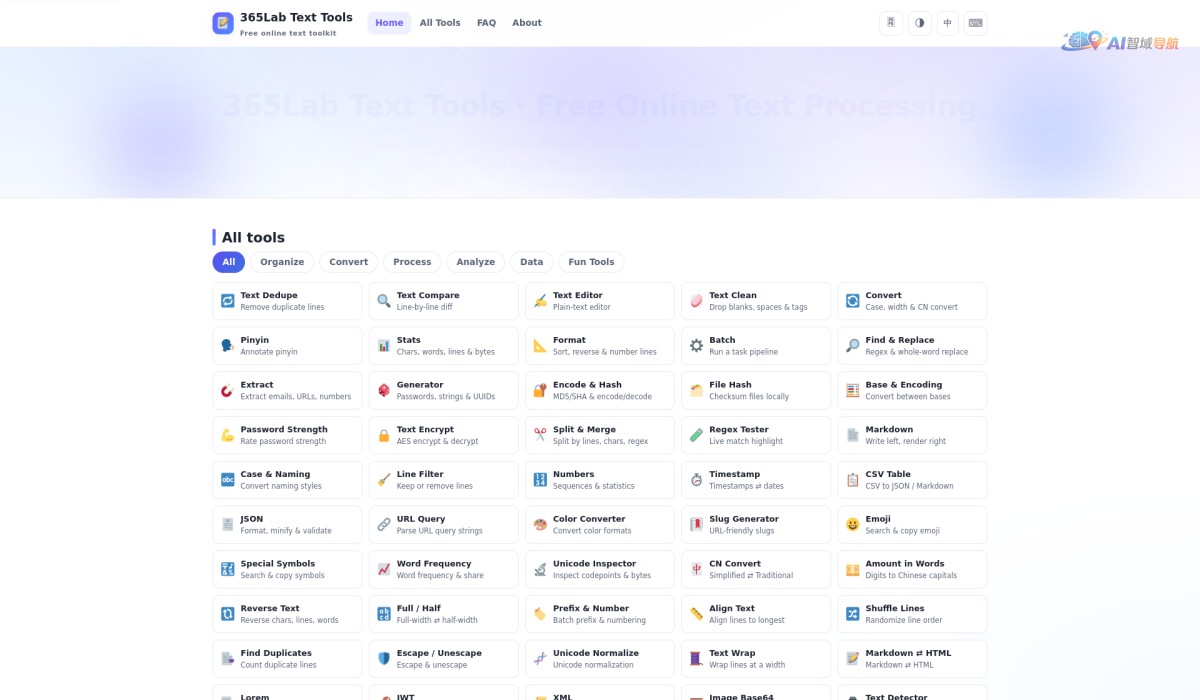Click the Text Editor writing-hand icon
The image size is (1200, 700).
click(540, 301)
